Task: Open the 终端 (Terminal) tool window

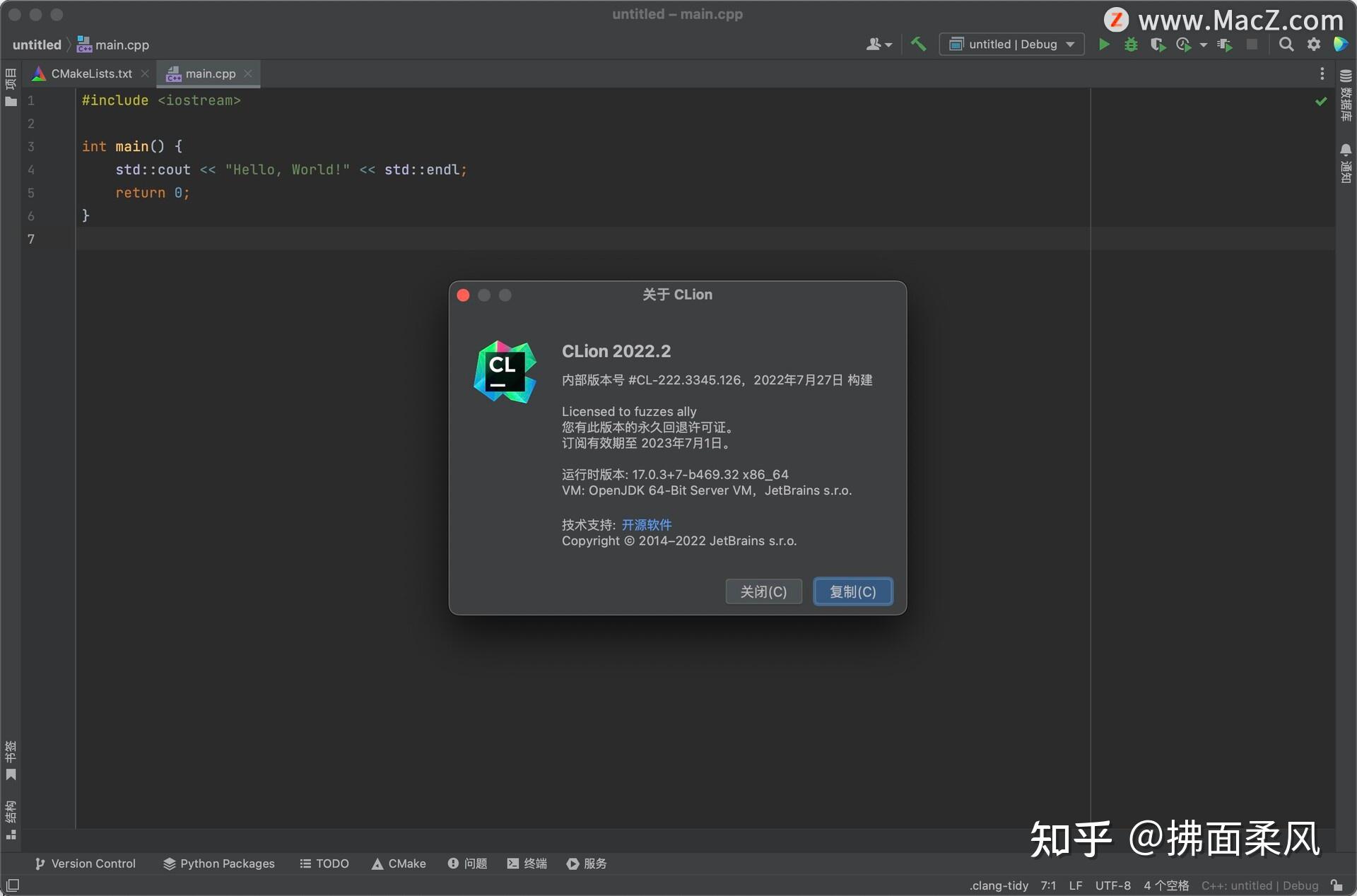Action: click(527, 863)
